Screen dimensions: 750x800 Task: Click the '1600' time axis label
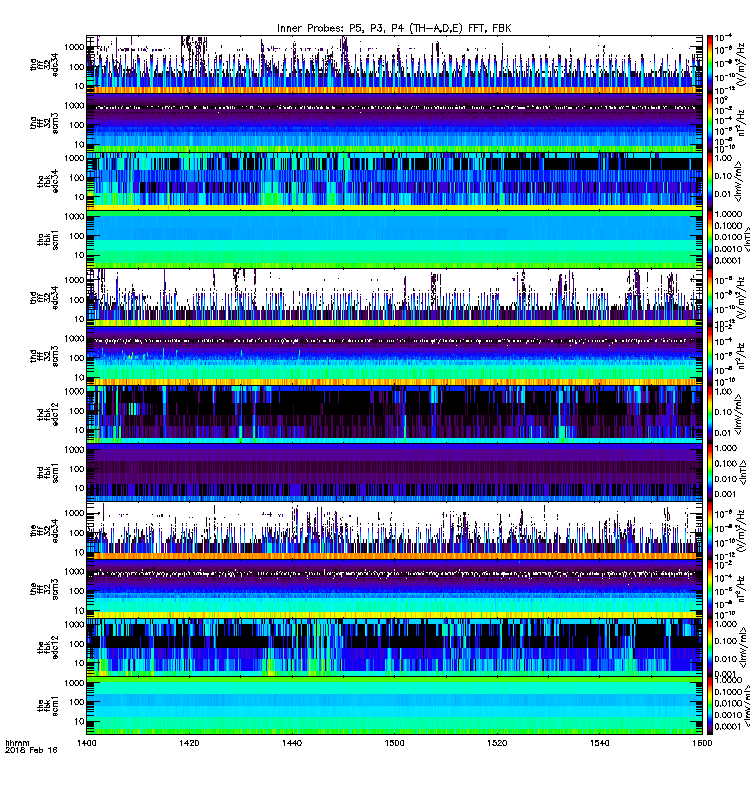(x=702, y=743)
